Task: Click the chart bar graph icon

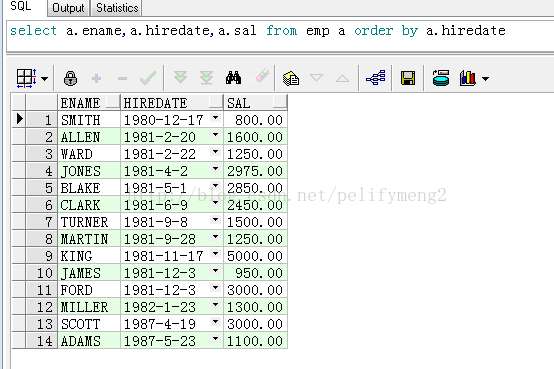Action: click(467, 78)
